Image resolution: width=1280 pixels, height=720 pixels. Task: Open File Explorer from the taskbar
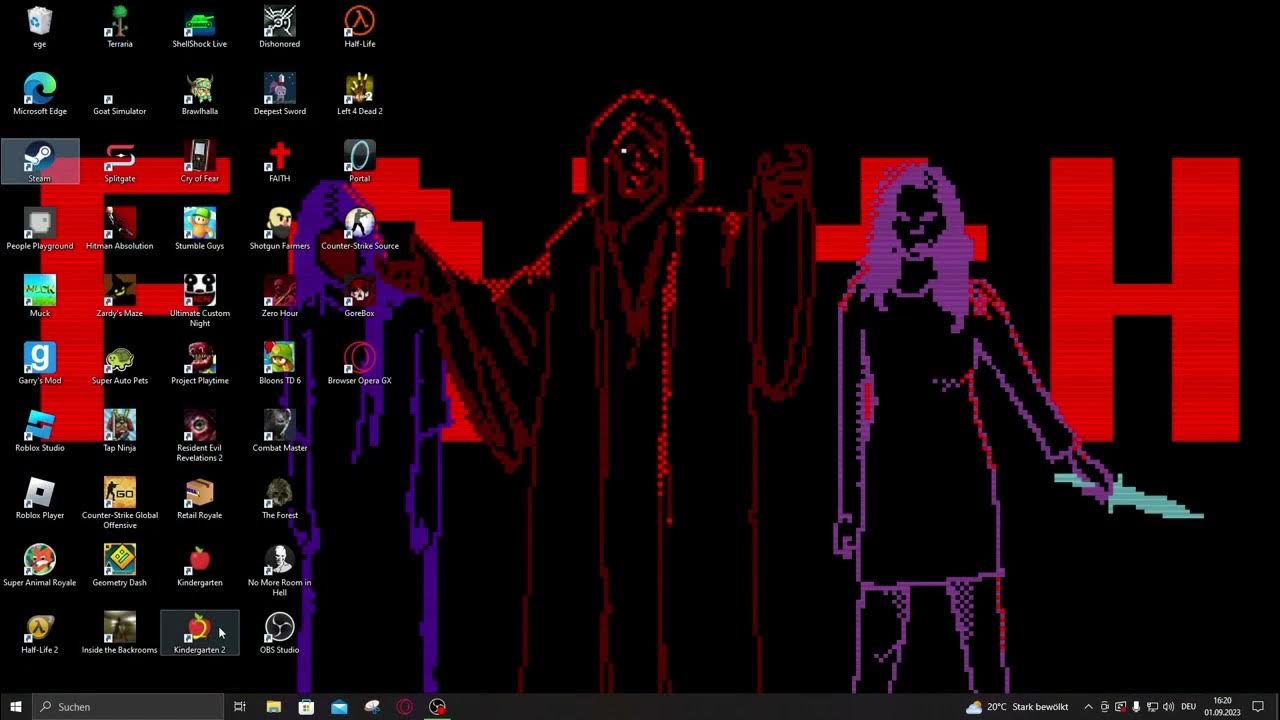(x=274, y=706)
